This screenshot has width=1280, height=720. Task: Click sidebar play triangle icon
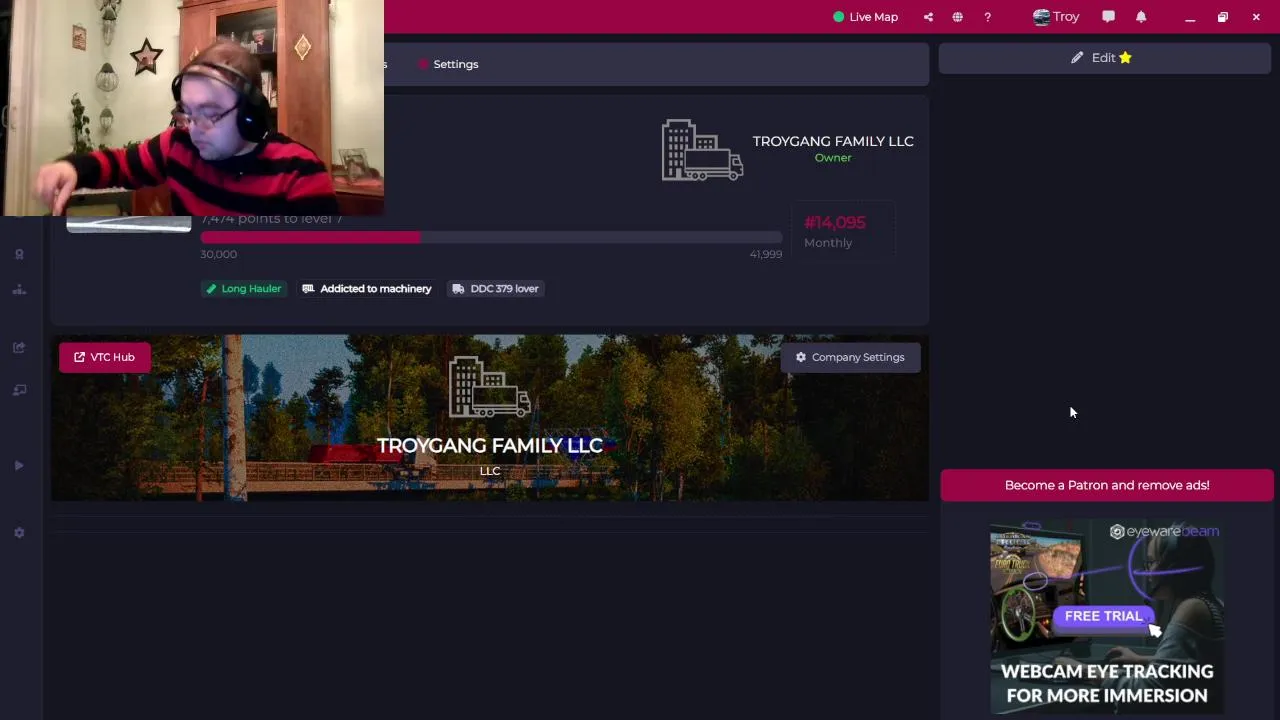19,466
